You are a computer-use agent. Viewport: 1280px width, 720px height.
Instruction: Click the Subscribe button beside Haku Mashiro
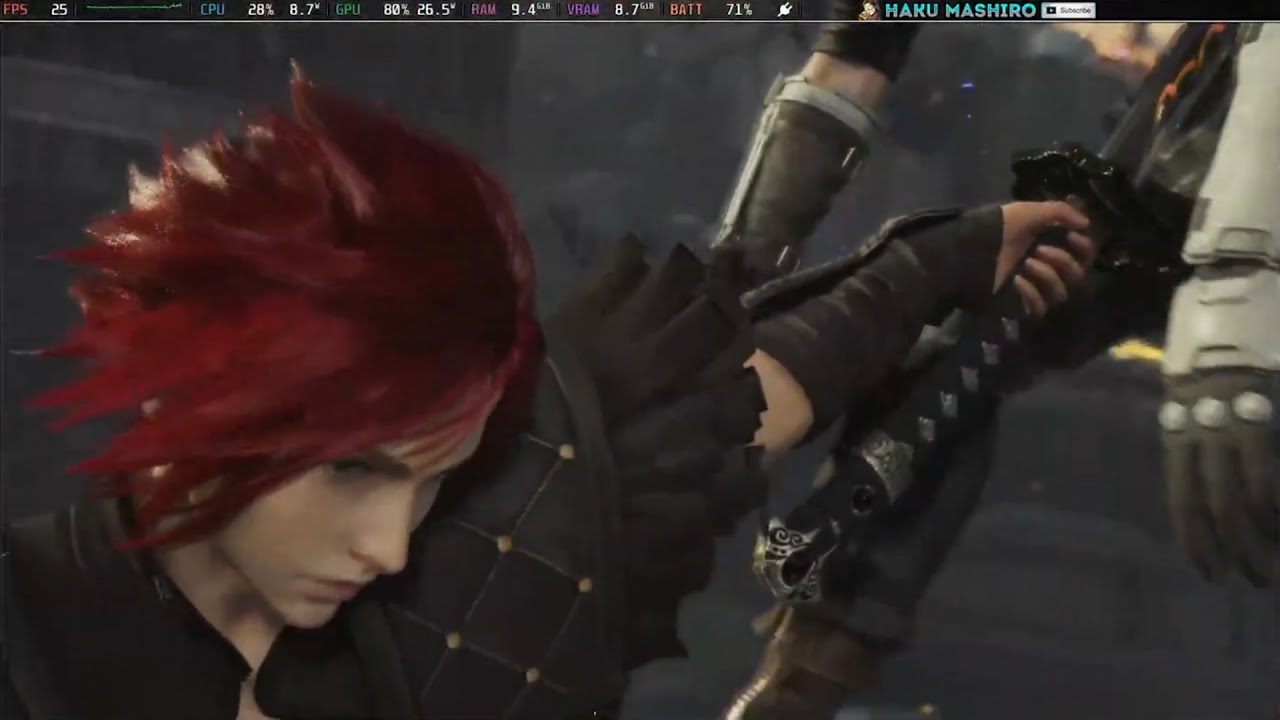pos(1068,10)
